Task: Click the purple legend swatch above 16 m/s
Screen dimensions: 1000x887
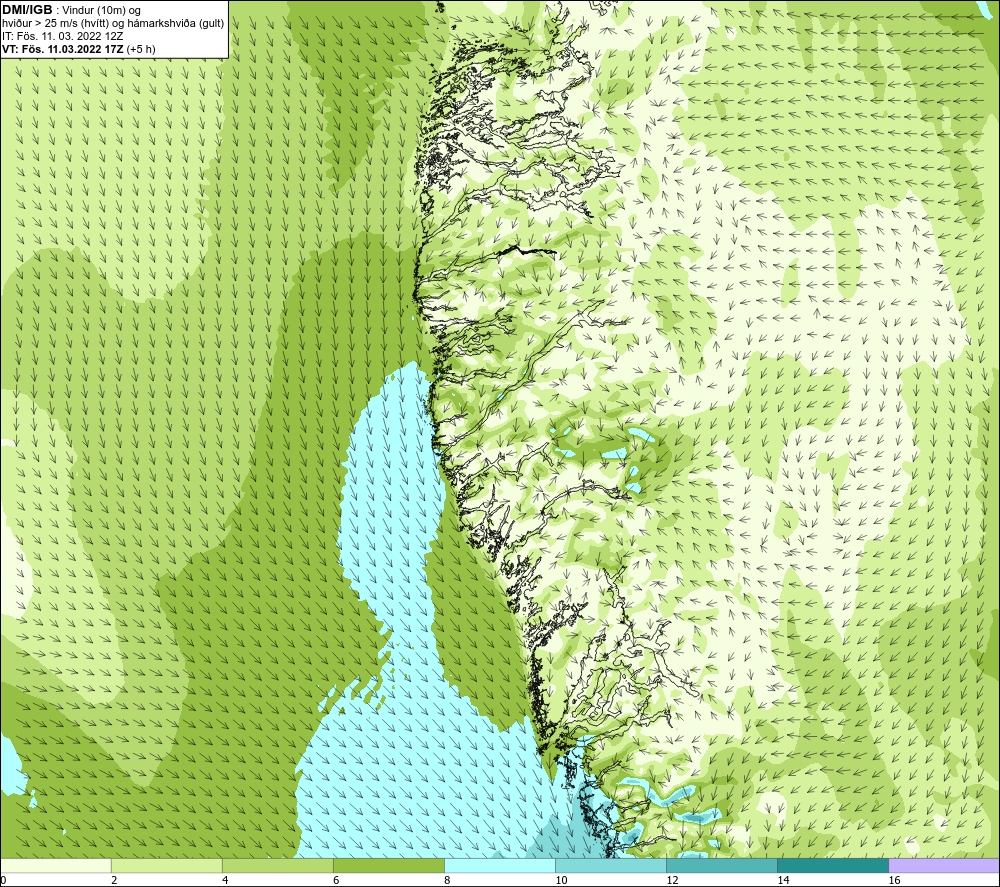Action: 944,866
